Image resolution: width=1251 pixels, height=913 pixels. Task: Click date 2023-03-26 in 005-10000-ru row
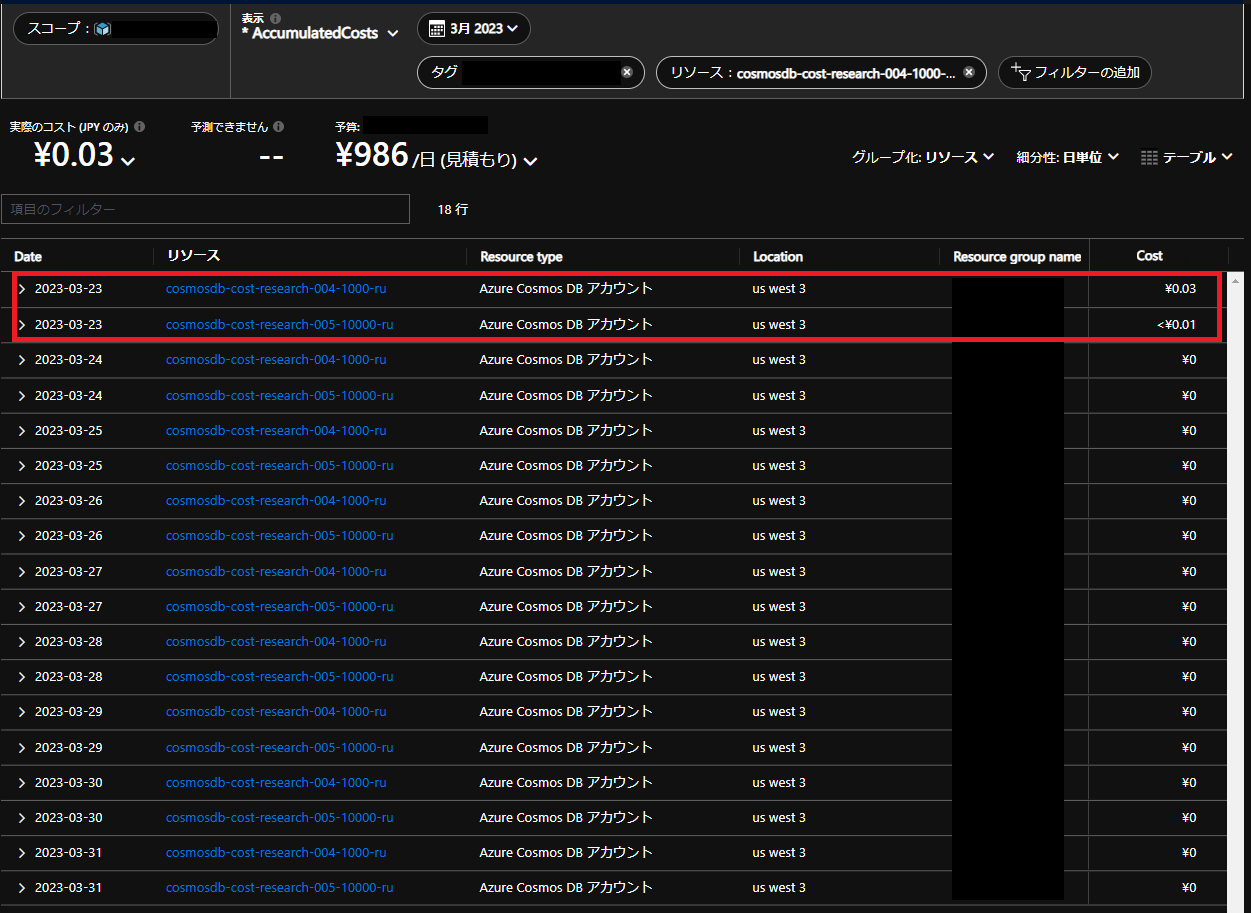pos(68,536)
